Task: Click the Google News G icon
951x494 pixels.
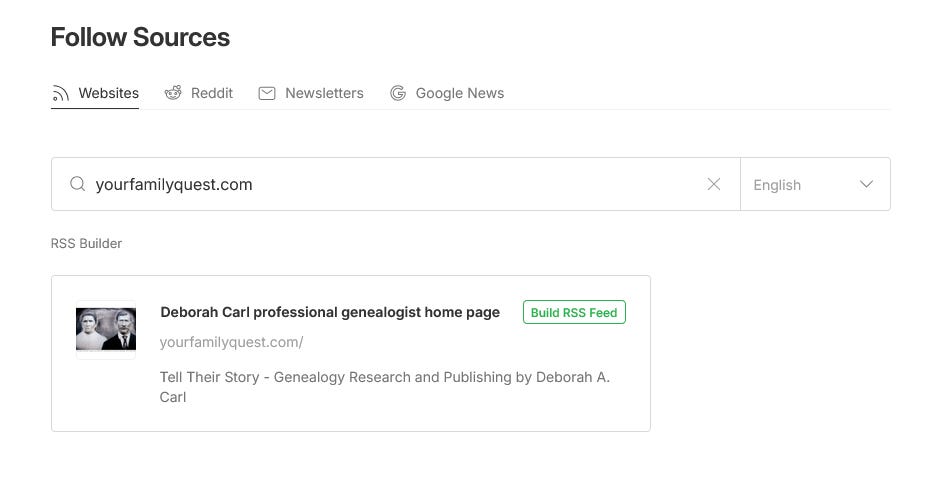Action: [x=398, y=93]
